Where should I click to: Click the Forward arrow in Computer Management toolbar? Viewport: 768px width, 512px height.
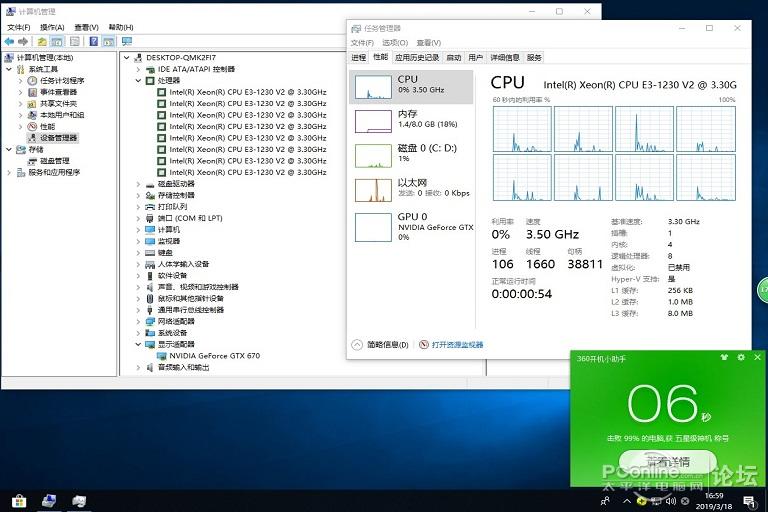click(x=23, y=42)
